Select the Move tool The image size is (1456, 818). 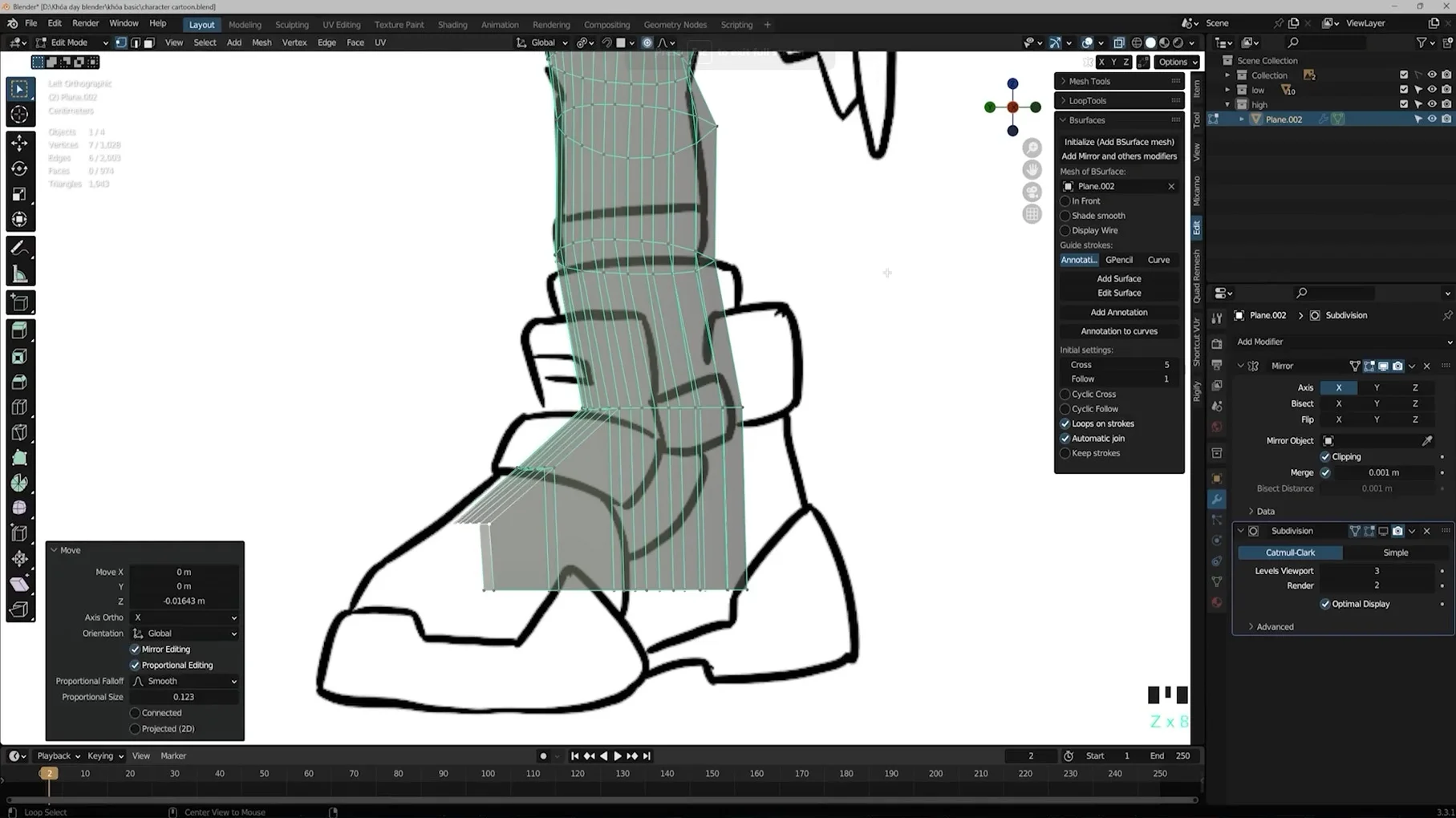coord(20,143)
